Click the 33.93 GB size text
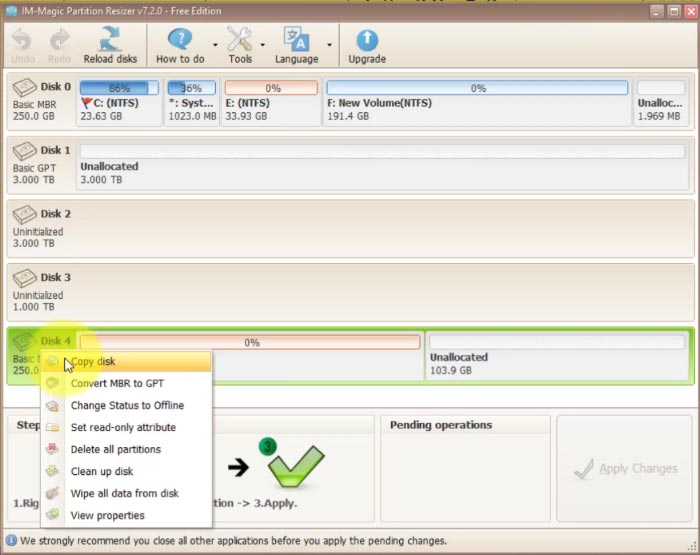The height and width of the screenshot is (555, 700). tap(246, 116)
